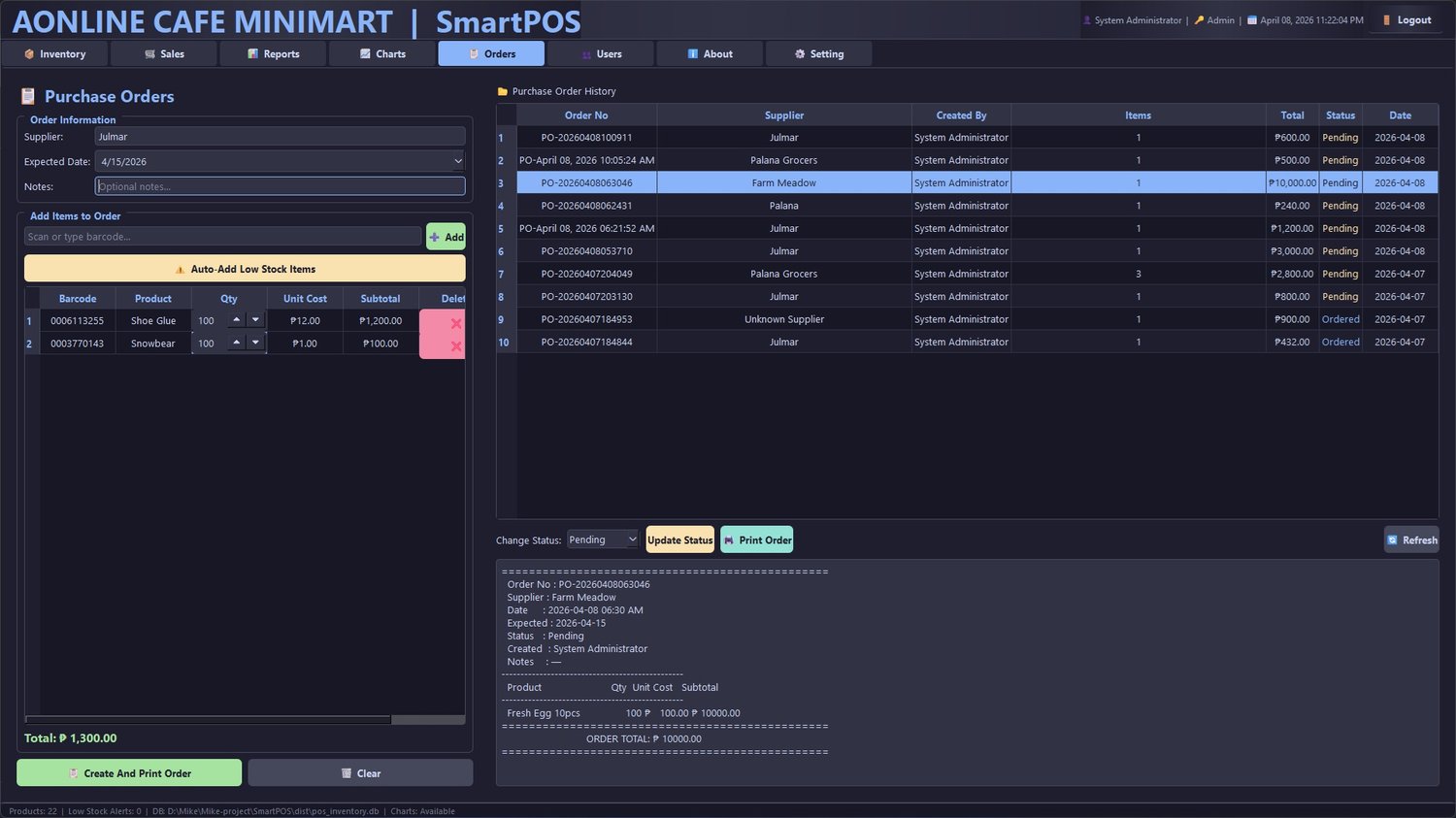Click Create And Print Order
Screen dimensions: 1456x818
(x=129, y=773)
